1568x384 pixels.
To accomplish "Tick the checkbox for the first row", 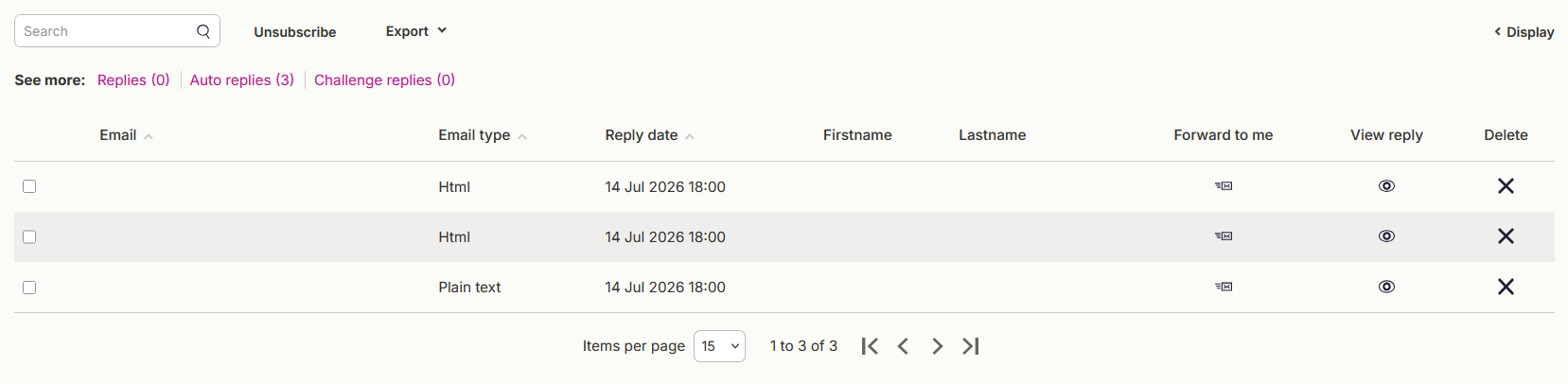I will point(29,186).
